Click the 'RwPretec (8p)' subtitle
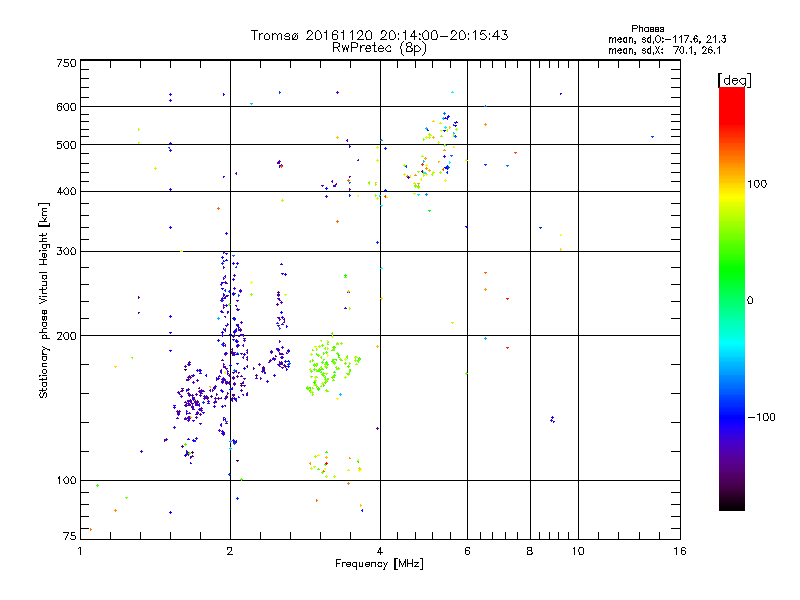 tap(379, 48)
